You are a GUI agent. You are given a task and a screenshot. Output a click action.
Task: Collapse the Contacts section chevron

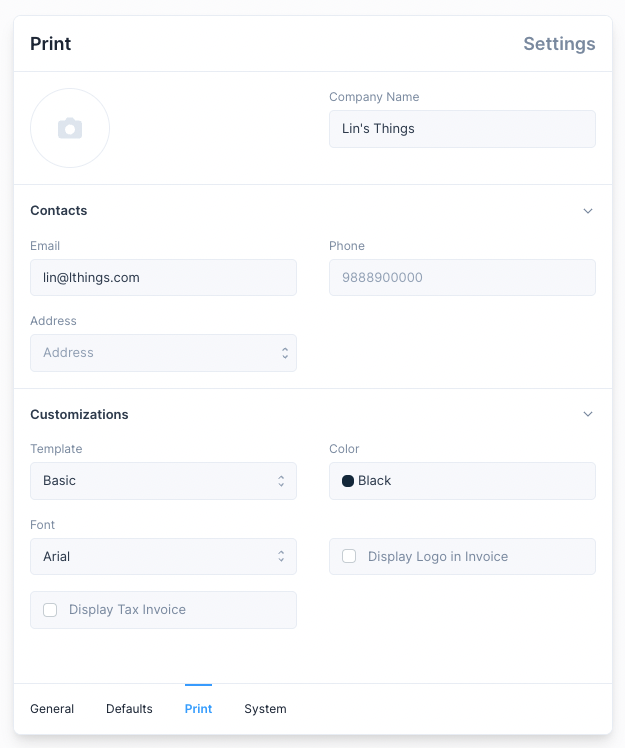click(588, 211)
